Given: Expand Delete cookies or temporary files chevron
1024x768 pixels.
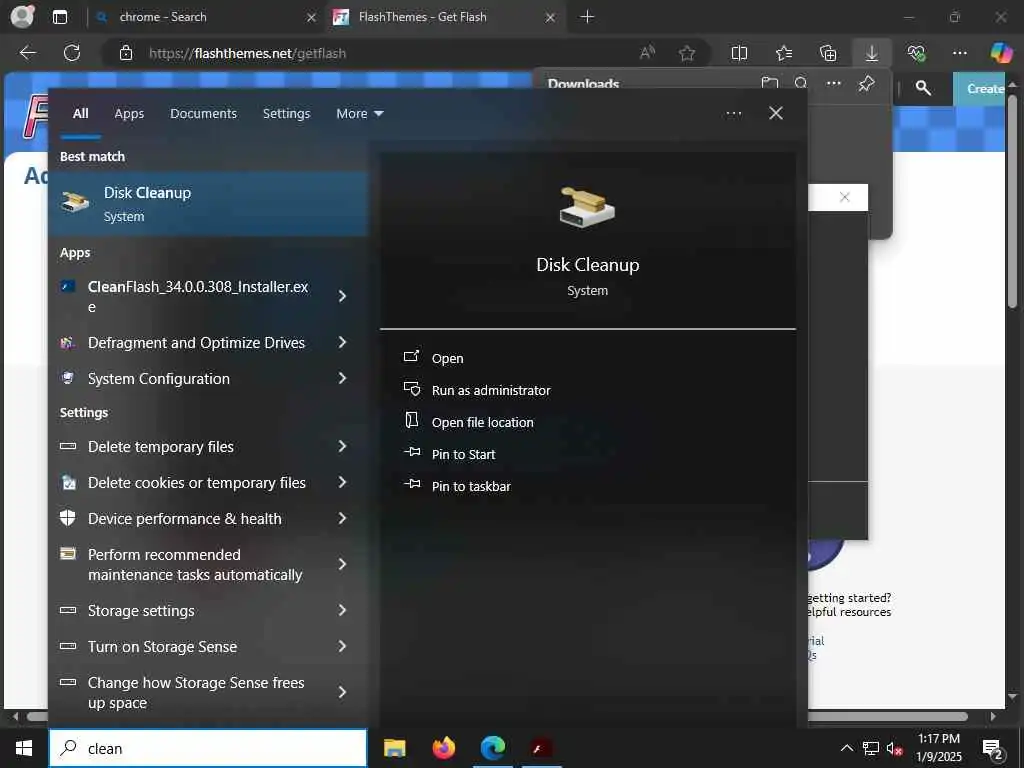Looking at the screenshot, I should click(342, 482).
